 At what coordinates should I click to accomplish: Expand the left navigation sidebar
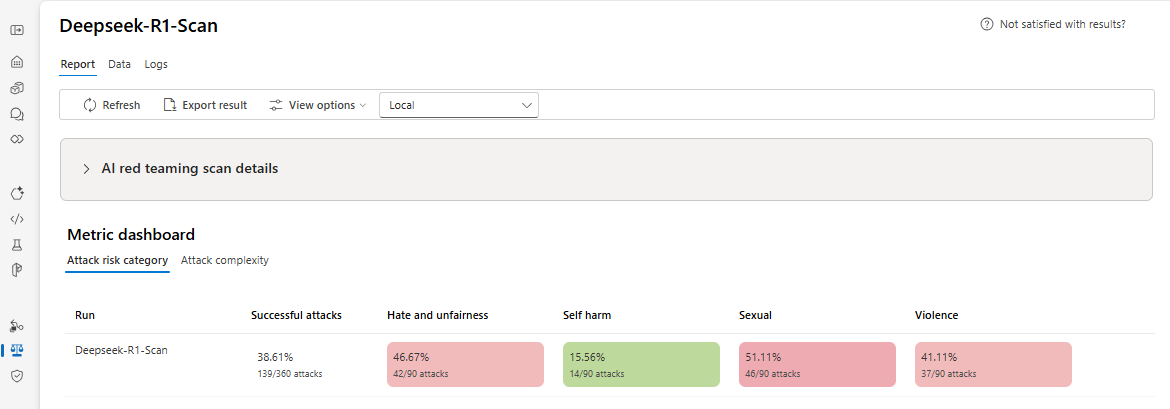tap(17, 30)
